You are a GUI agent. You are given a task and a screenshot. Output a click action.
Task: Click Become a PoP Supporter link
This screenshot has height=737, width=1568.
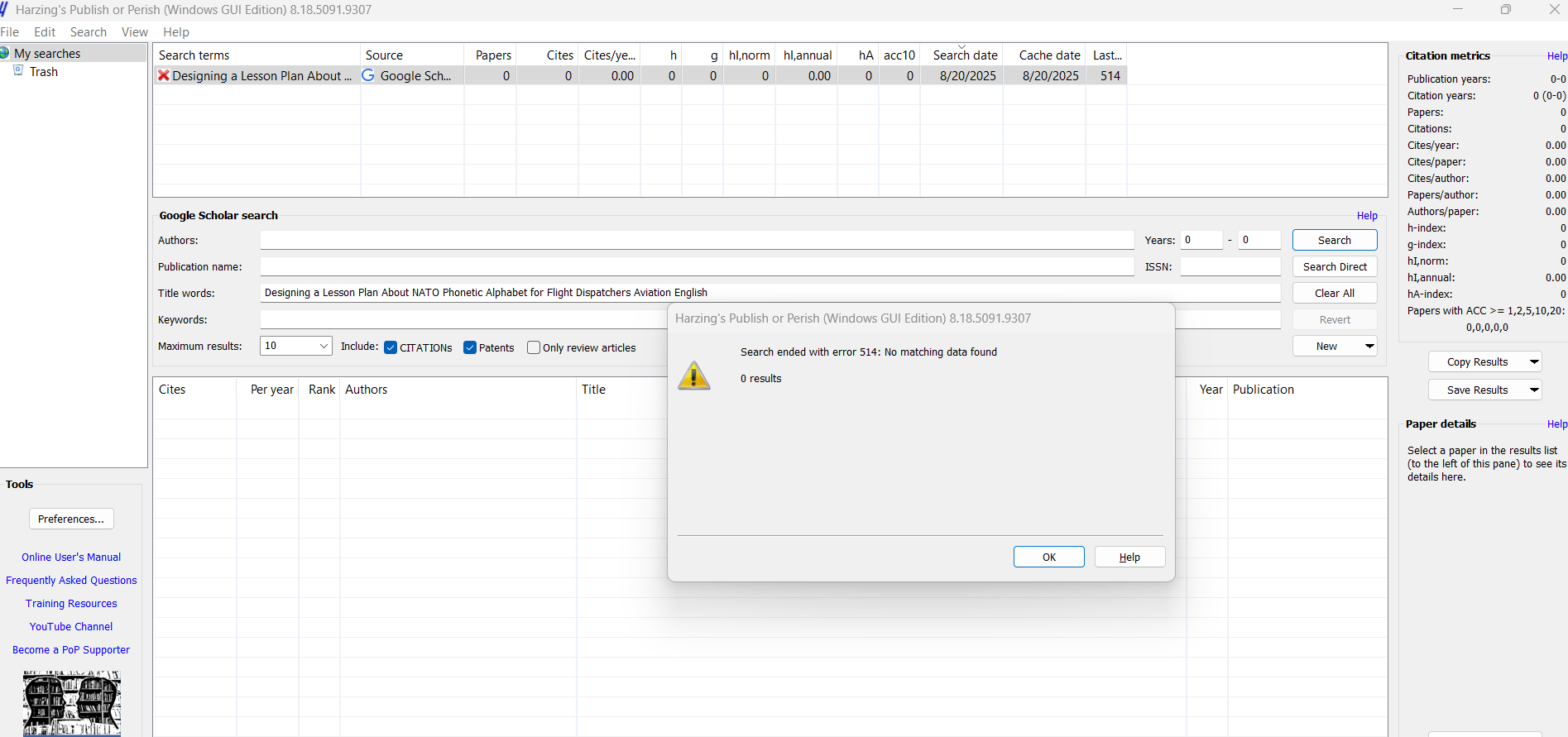[x=71, y=650]
